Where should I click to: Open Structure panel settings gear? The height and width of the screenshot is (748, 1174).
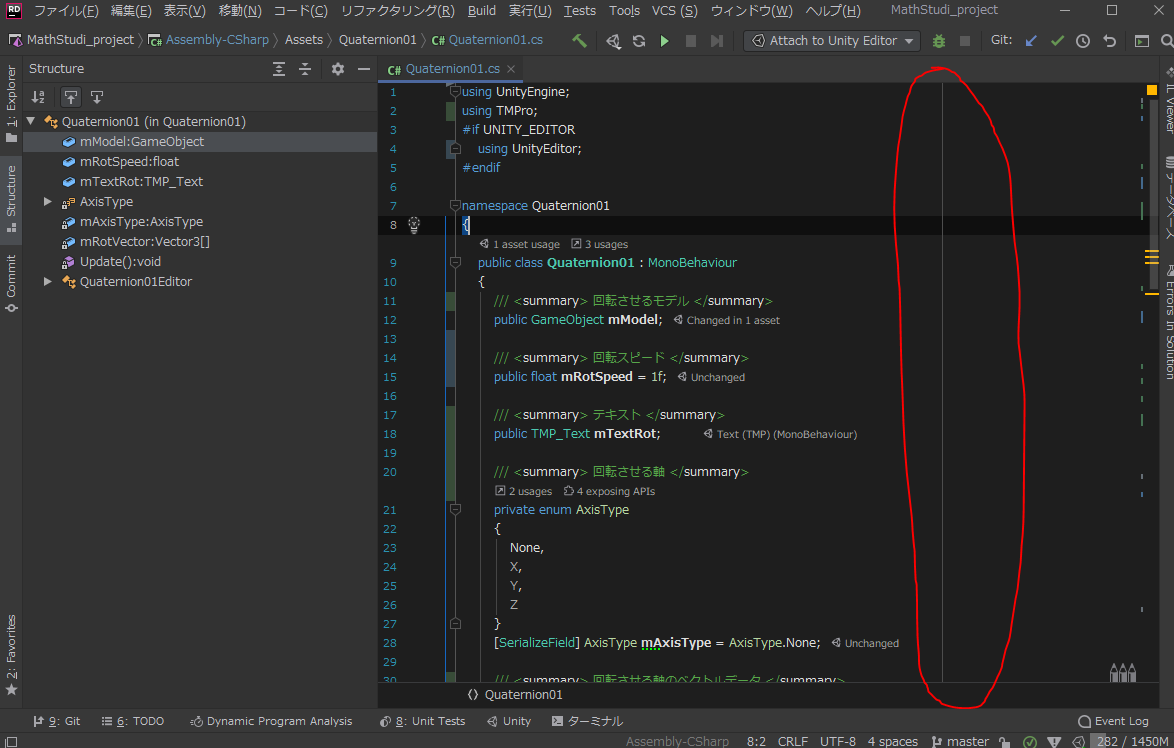point(338,69)
